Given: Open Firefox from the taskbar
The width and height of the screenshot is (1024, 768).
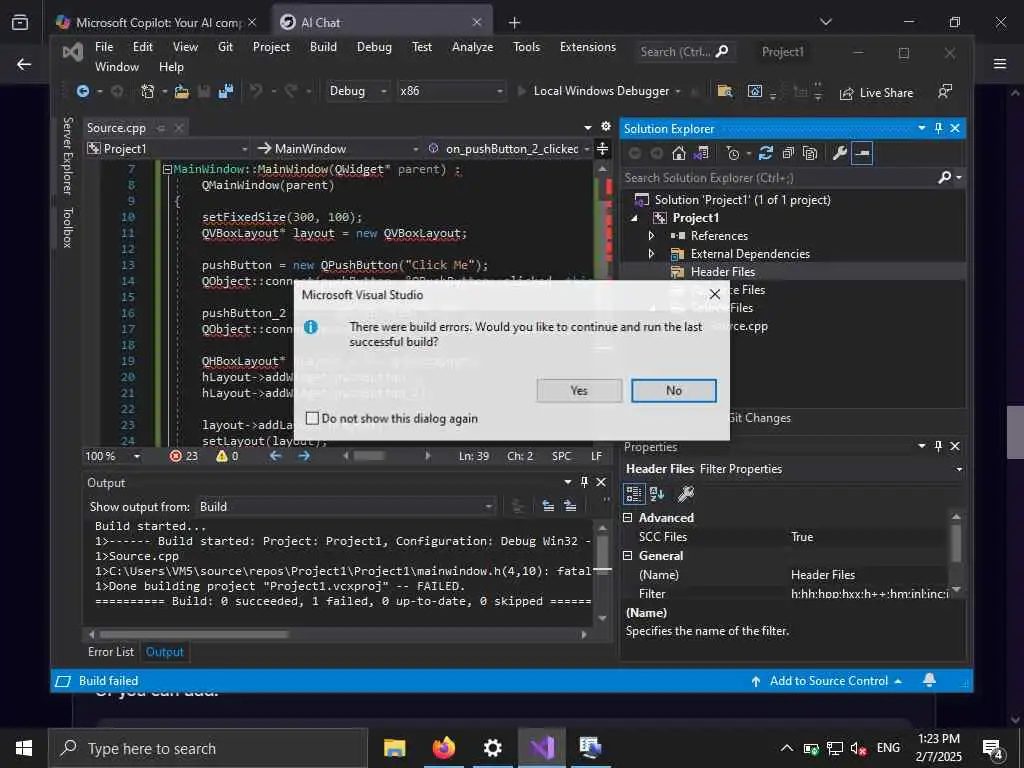Looking at the screenshot, I should click(x=443, y=748).
